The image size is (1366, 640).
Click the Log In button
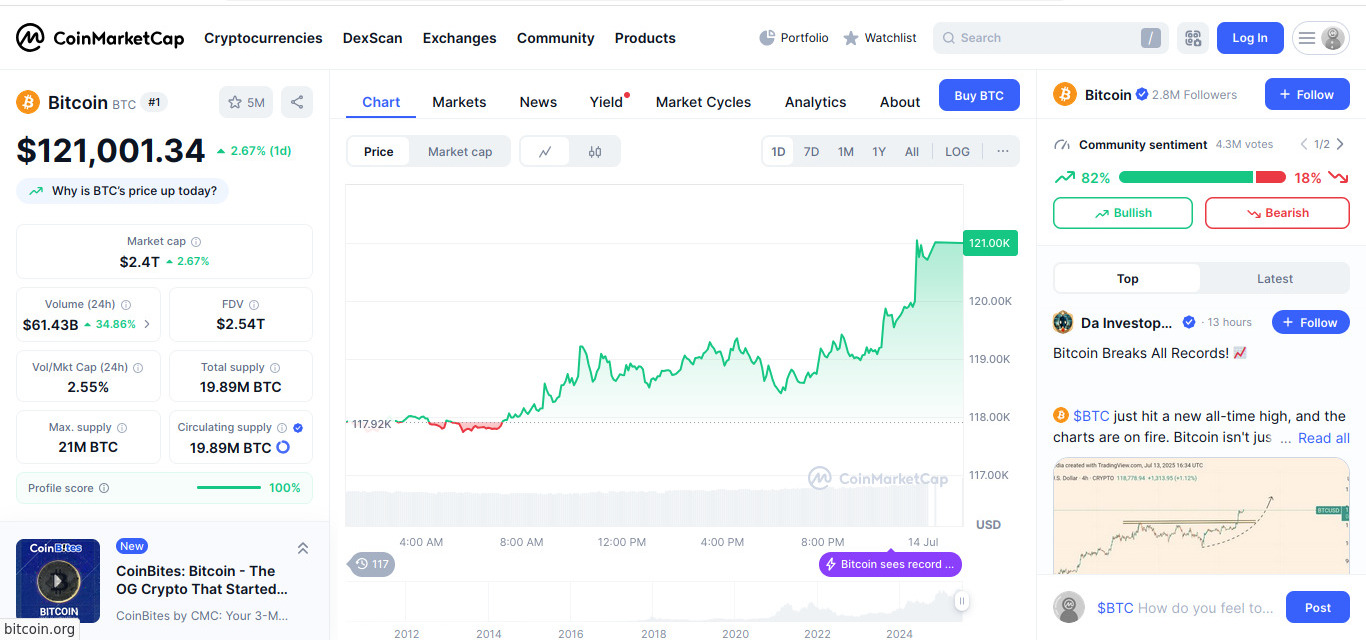(x=1250, y=38)
